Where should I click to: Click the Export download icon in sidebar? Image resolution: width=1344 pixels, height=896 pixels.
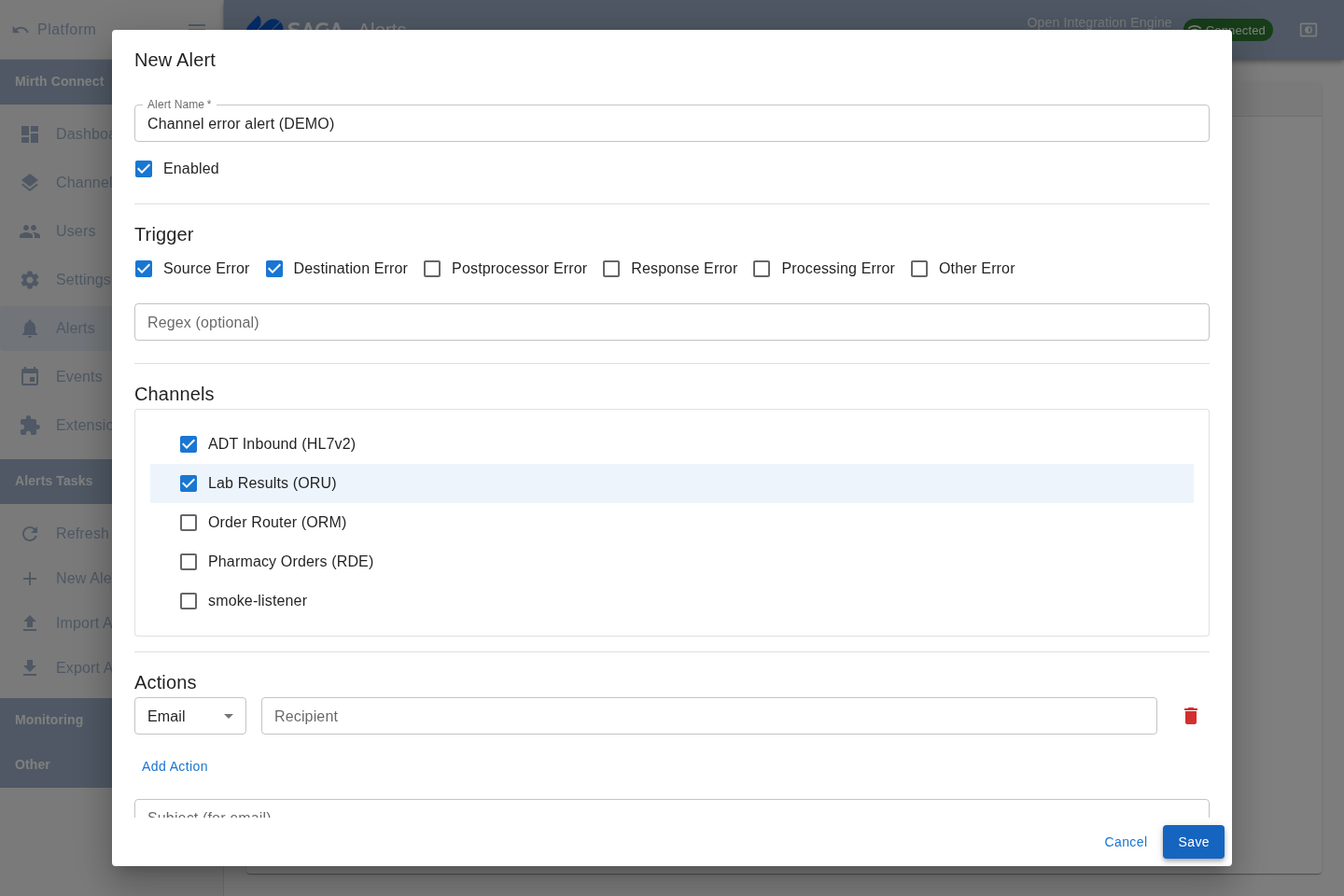click(30, 668)
